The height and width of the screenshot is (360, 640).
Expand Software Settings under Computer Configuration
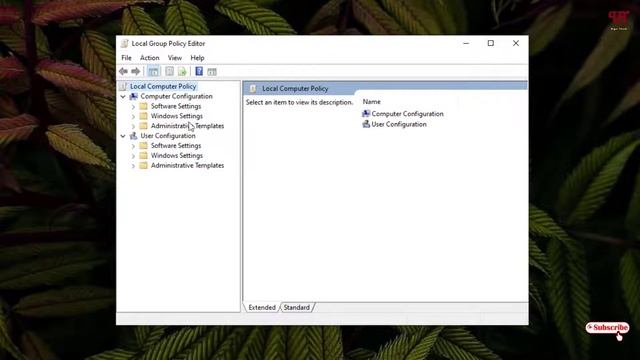pos(133,107)
